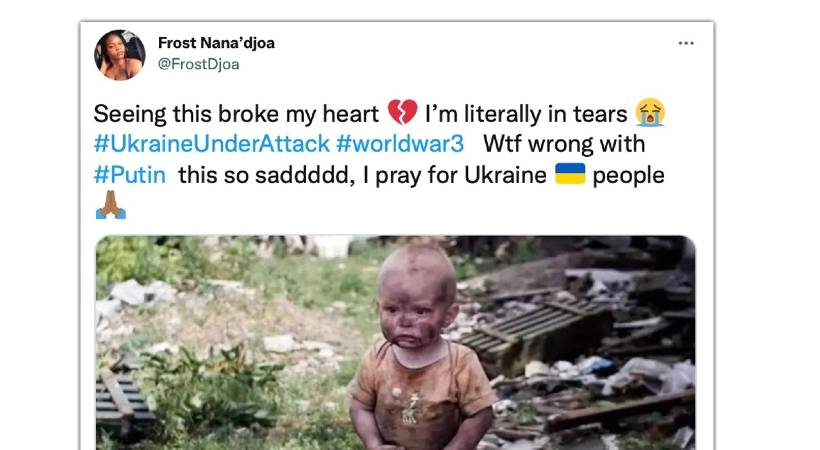Click the broken heart emoji
This screenshot has width=820, height=450.
pos(402,112)
